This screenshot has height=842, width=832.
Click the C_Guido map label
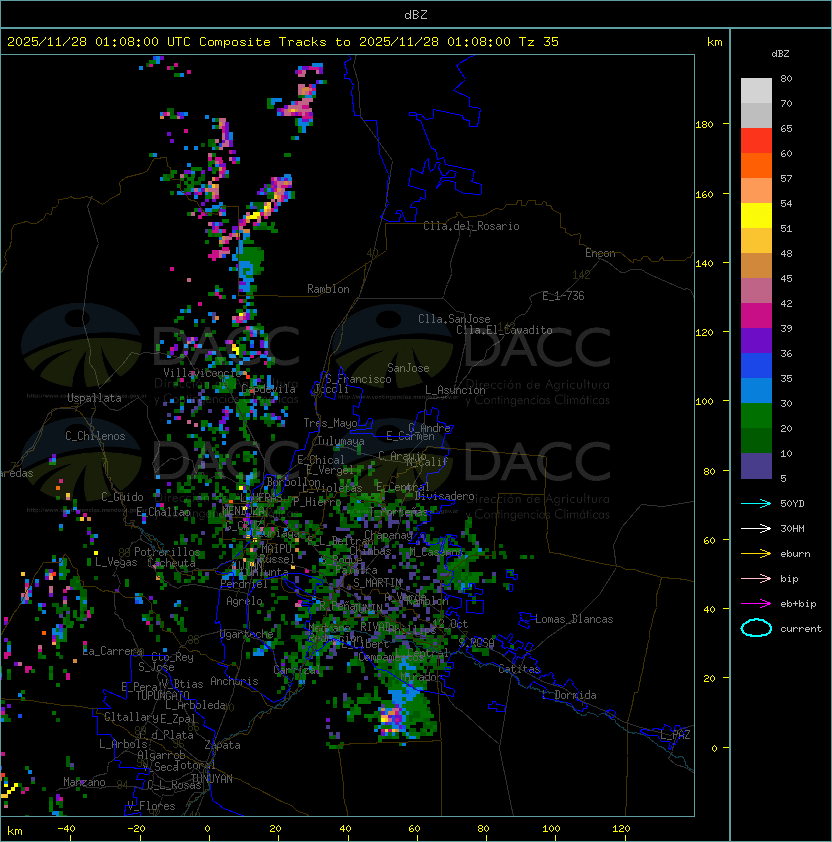click(122, 497)
